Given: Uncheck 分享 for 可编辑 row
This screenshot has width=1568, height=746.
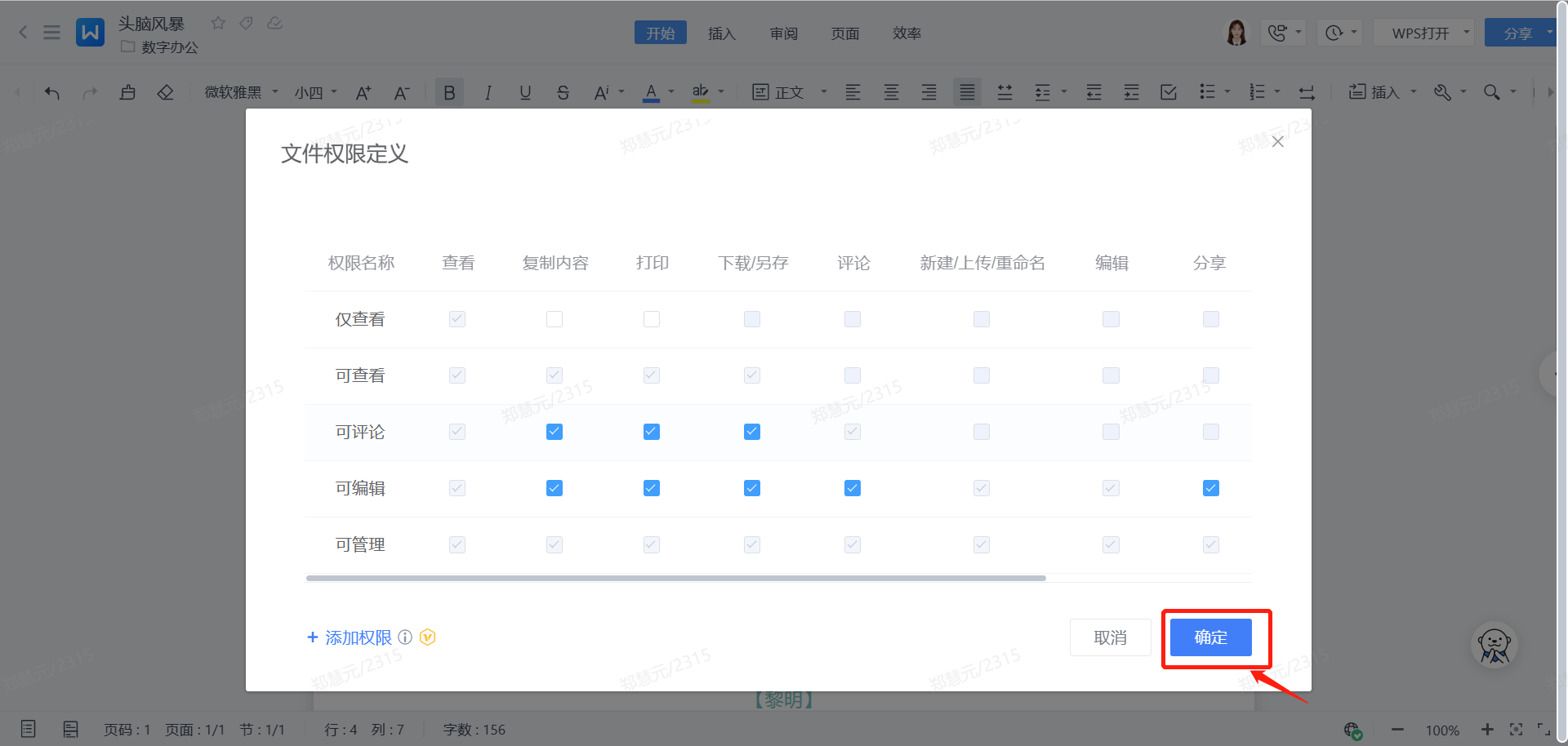Looking at the screenshot, I should (x=1211, y=488).
